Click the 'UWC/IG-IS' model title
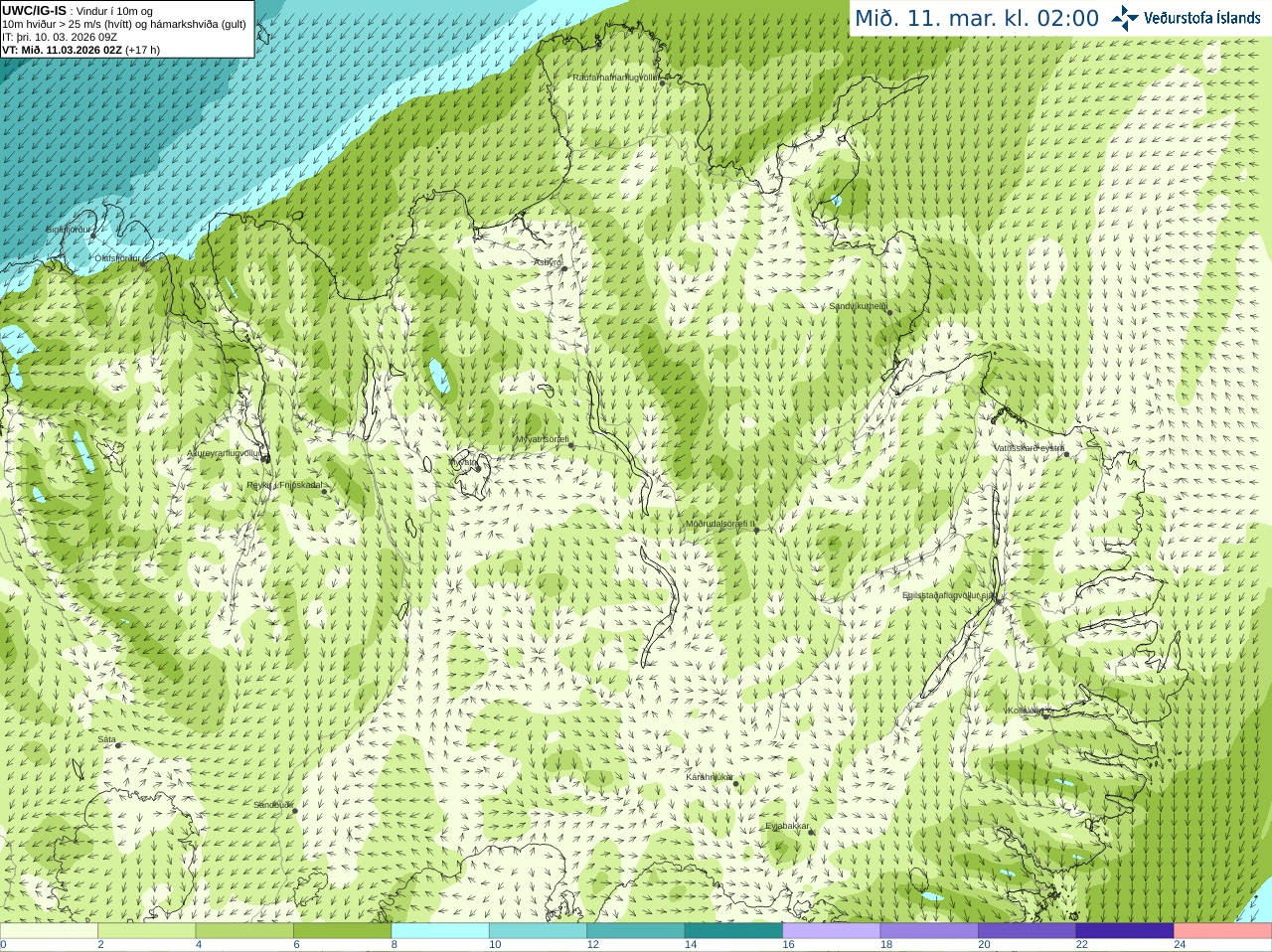 pos(34,11)
